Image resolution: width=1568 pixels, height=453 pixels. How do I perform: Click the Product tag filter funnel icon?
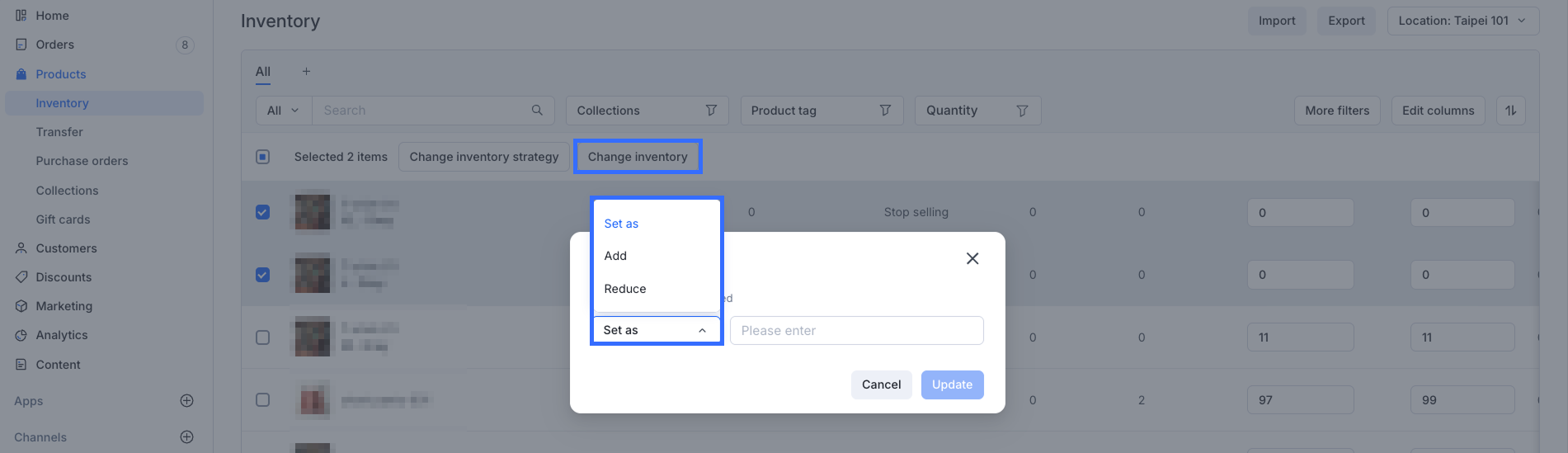tap(885, 111)
